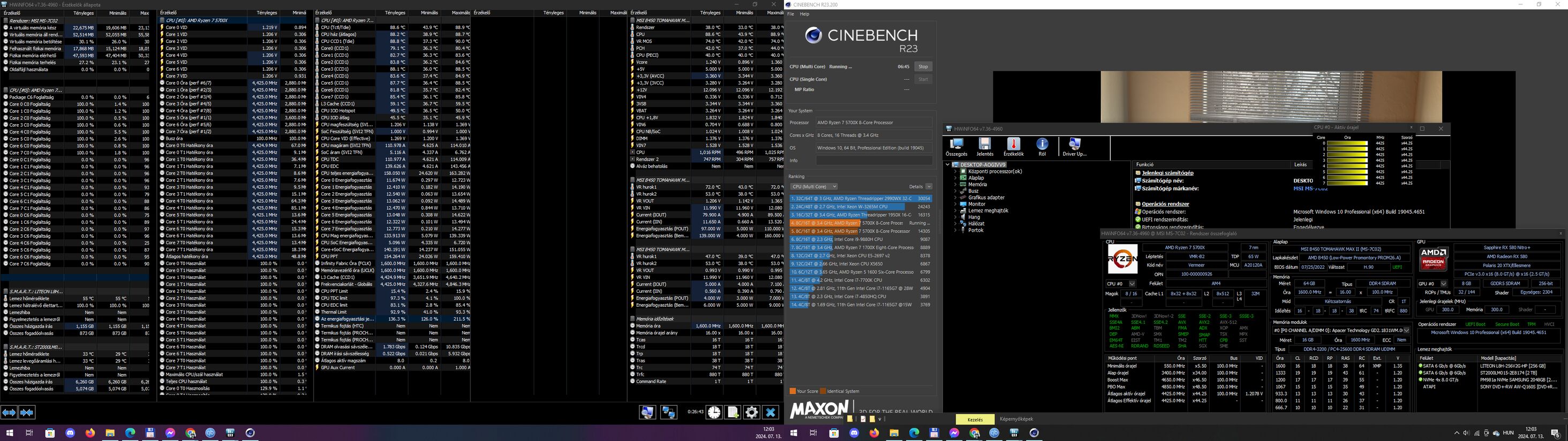Open CPU (Multi Core) ranking dropdown

pyautogui.click(x=814, y=187)
